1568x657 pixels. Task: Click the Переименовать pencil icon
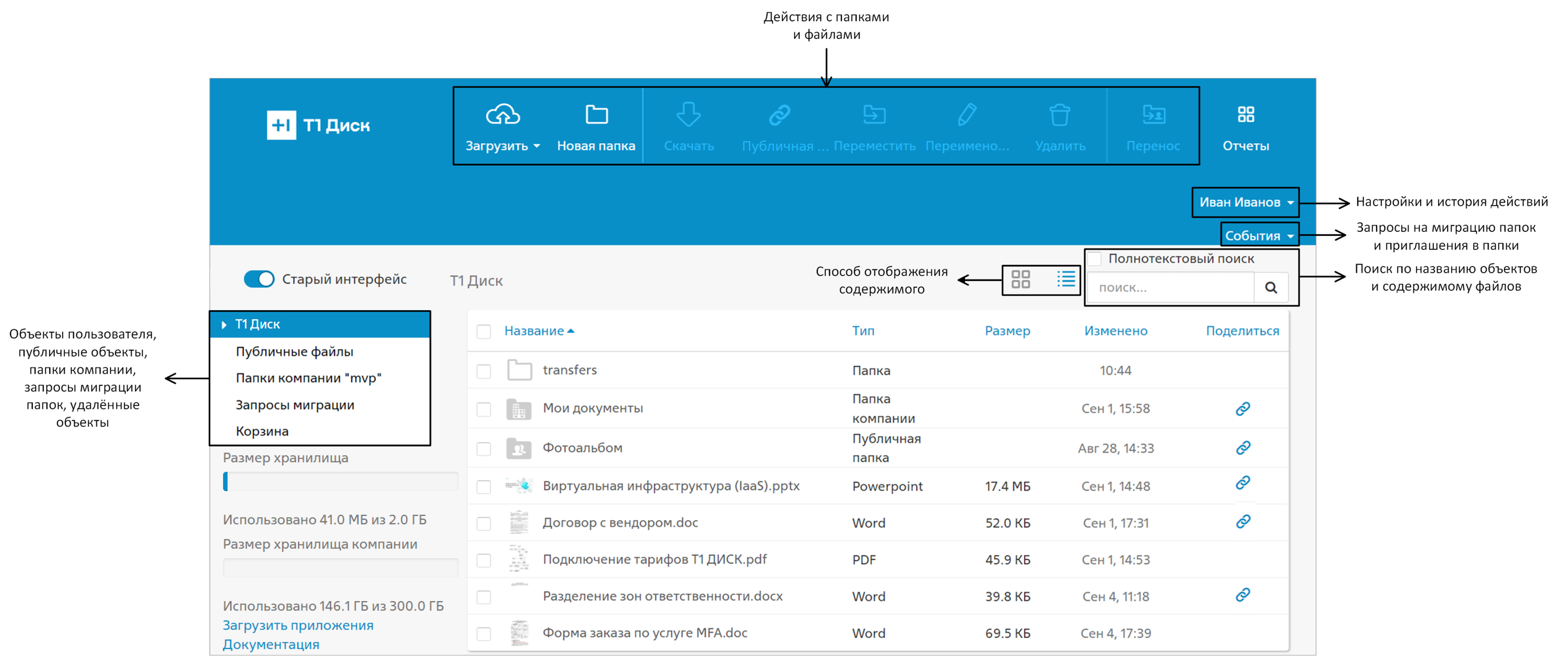click(967, 114)
